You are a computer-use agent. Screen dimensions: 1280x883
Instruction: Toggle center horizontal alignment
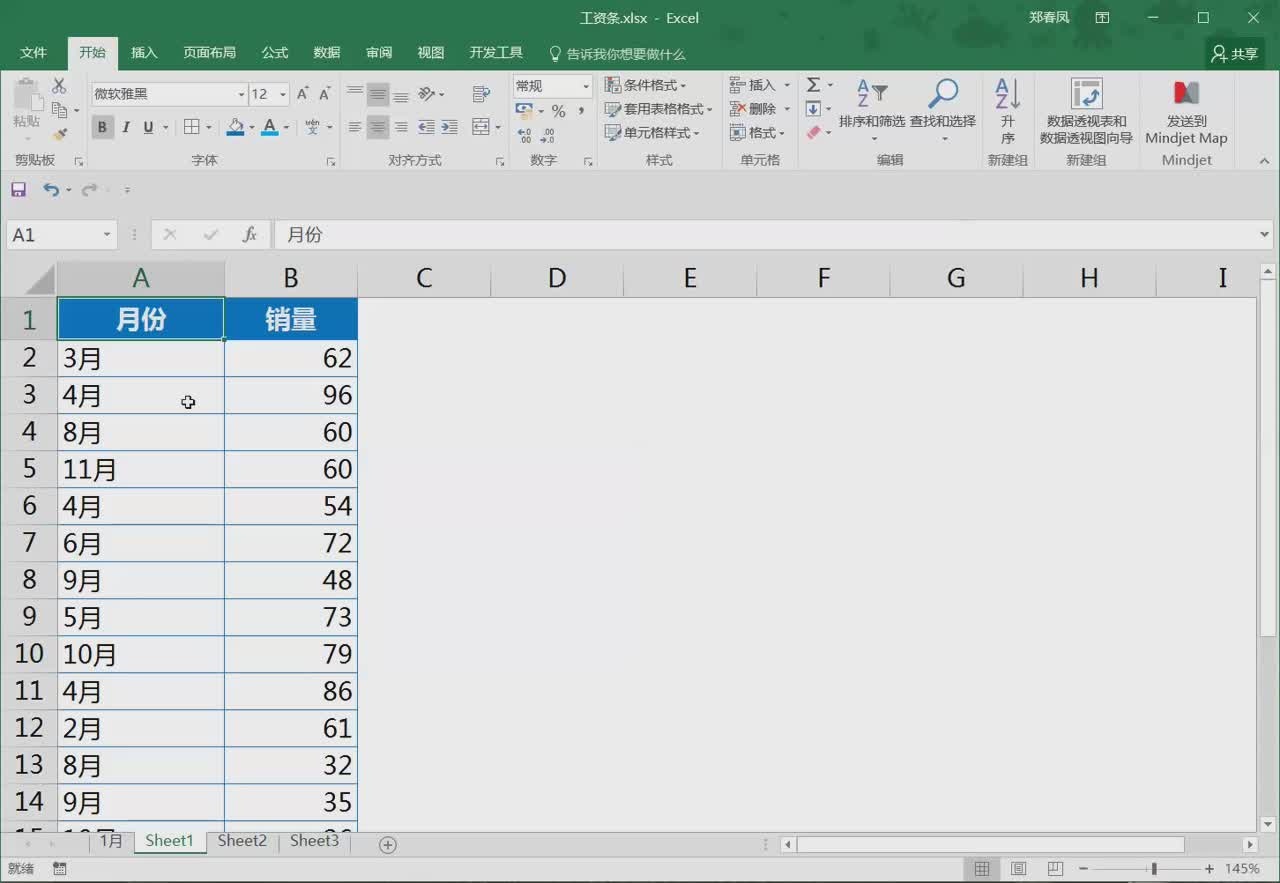[x=378, y=127]
